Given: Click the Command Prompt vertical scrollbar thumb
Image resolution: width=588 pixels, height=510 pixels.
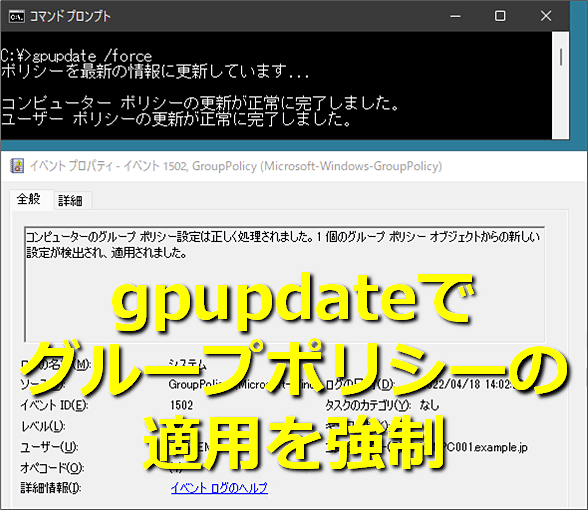Looking at the screenshot, I should point(561,57).
